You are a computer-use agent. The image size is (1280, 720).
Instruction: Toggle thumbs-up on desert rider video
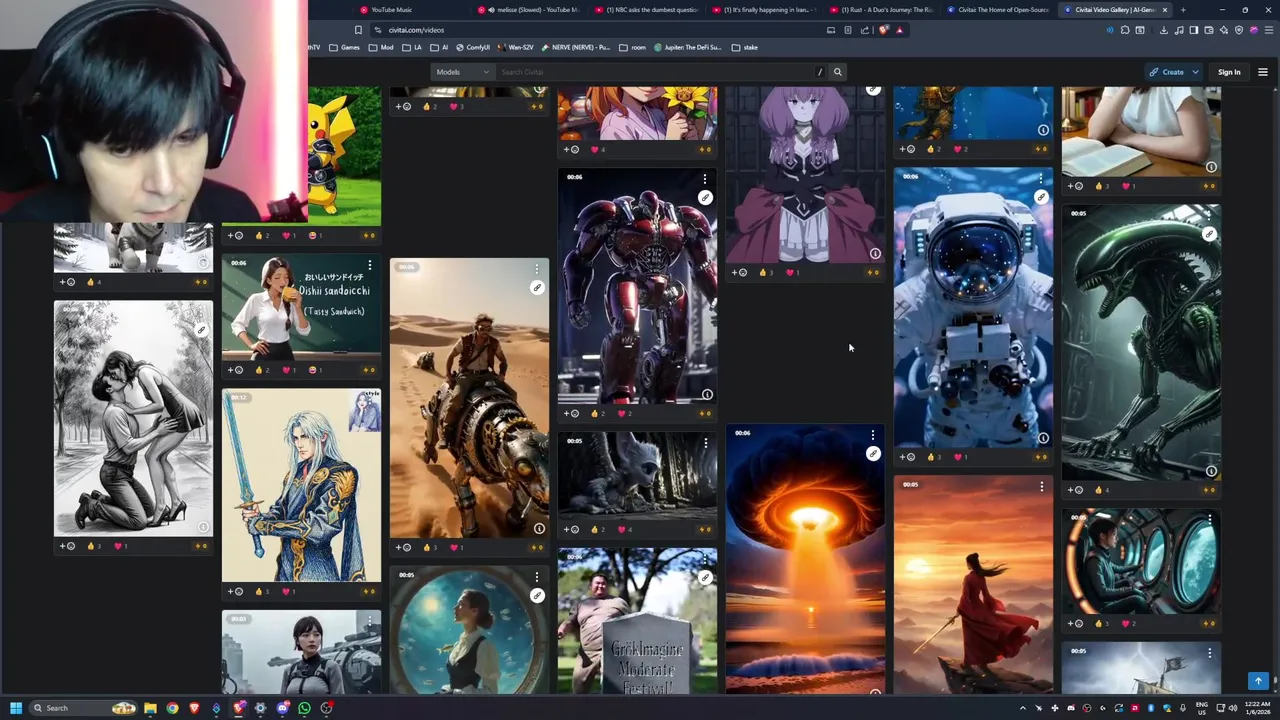[x=430, y=547]
